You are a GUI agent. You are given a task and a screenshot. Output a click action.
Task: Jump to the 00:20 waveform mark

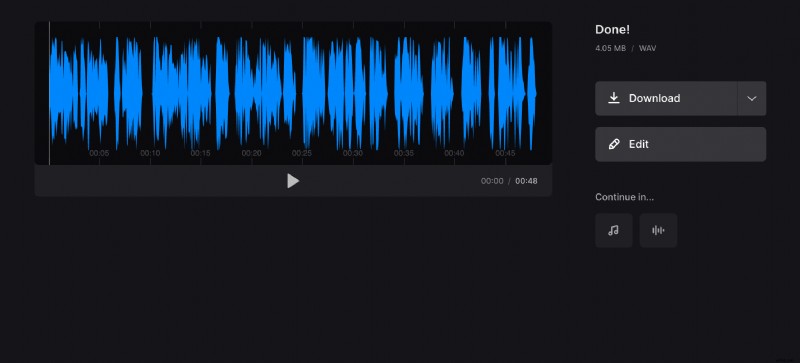tap(252, 153)
